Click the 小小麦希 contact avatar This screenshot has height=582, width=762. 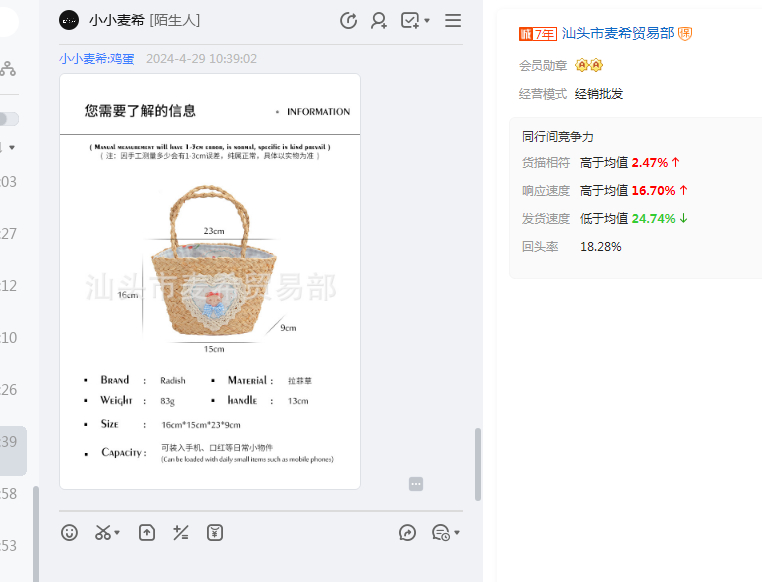(69, 20)
